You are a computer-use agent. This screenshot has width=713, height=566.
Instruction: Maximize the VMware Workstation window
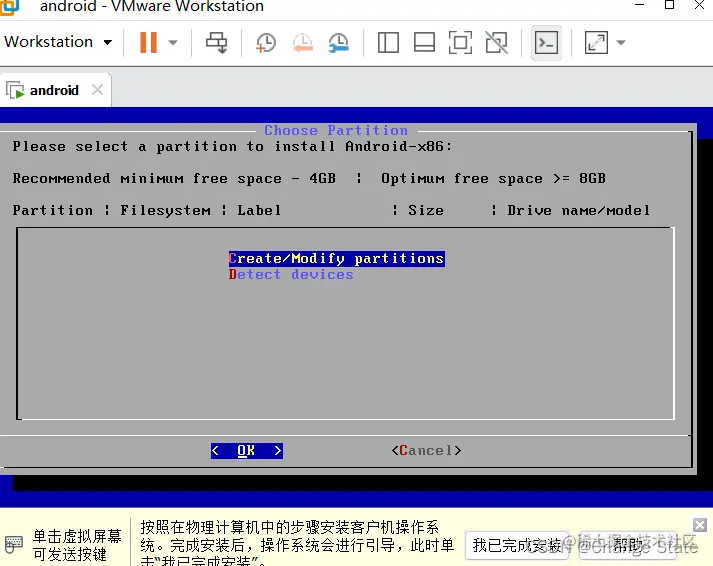[x=669, y=5]
